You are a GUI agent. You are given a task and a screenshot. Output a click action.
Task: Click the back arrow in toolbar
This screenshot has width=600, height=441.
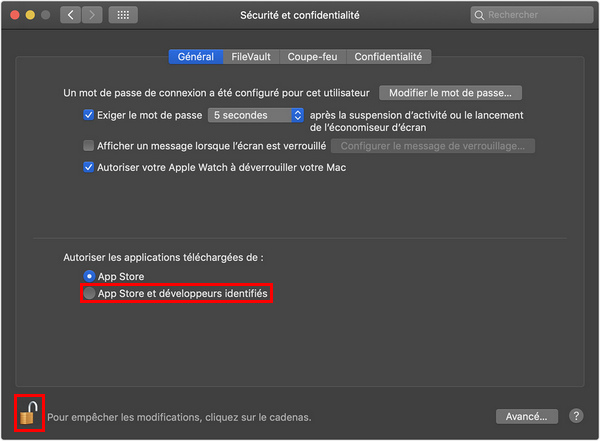coord(71,15)
